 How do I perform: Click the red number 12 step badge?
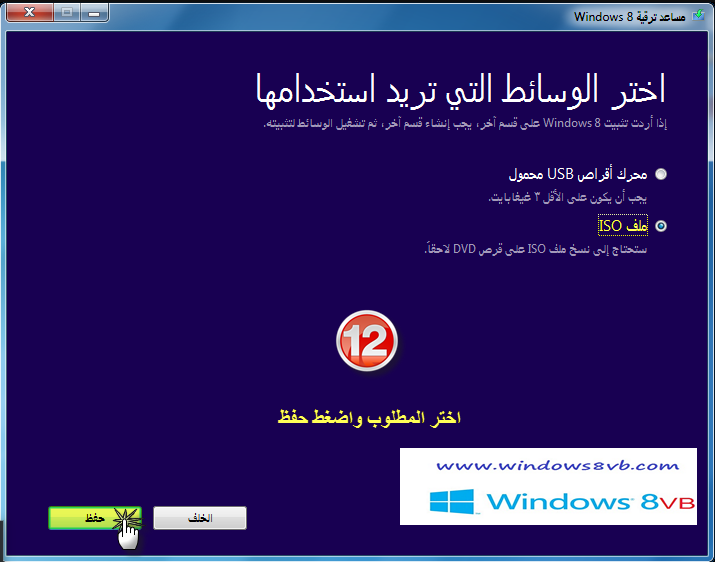pyautogui.click(x=367, y=343)
